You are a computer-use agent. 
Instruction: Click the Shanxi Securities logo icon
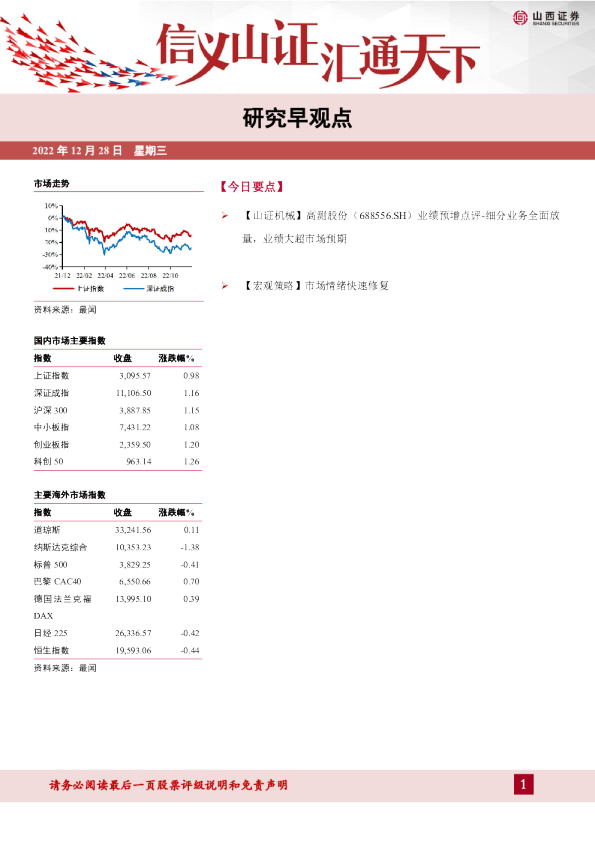520,18
